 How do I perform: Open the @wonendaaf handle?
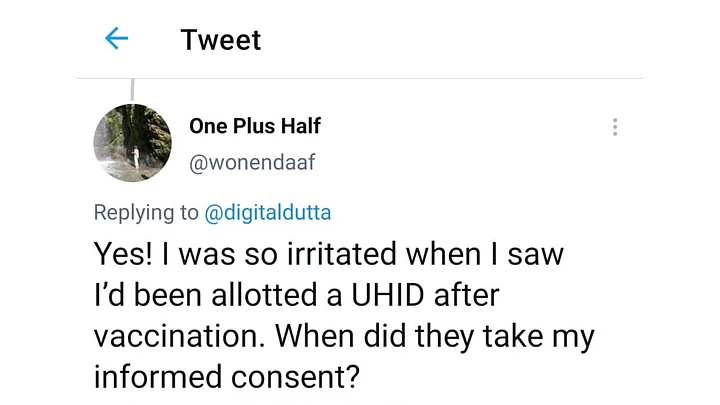coord(252,161)
